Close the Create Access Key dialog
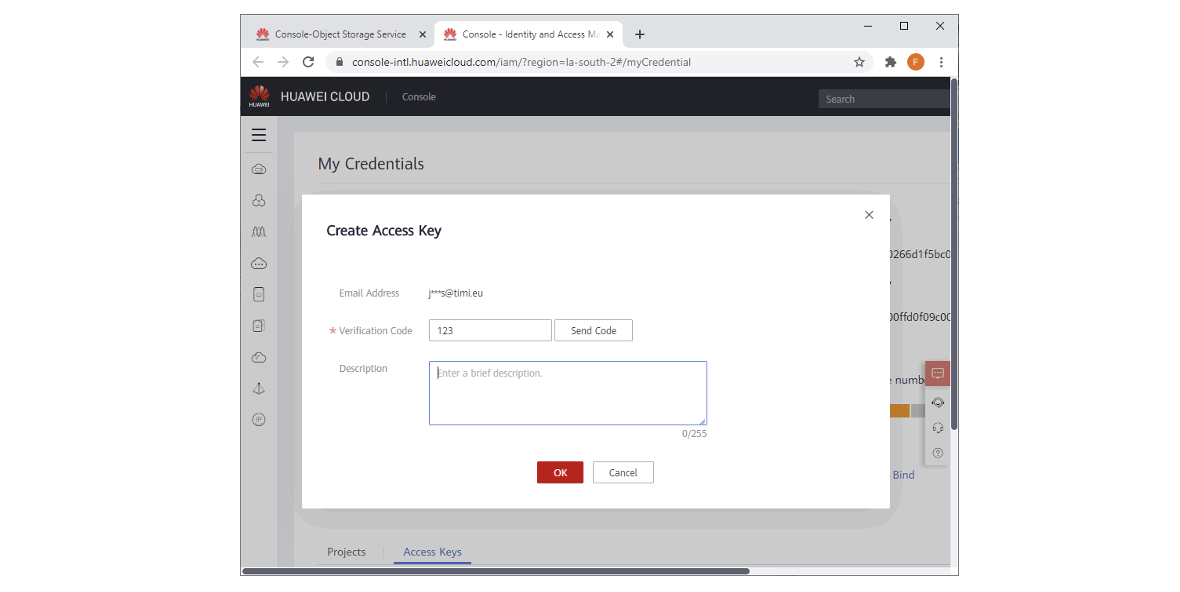1180x592 pixels. 869,215
